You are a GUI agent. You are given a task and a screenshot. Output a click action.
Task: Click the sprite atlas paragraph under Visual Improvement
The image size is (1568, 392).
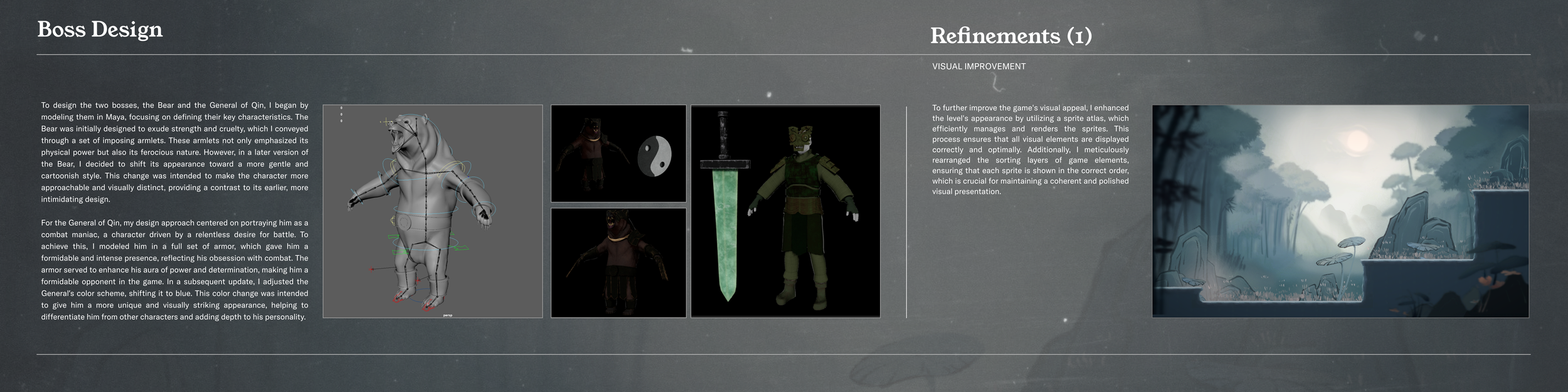click(1030, 150)
